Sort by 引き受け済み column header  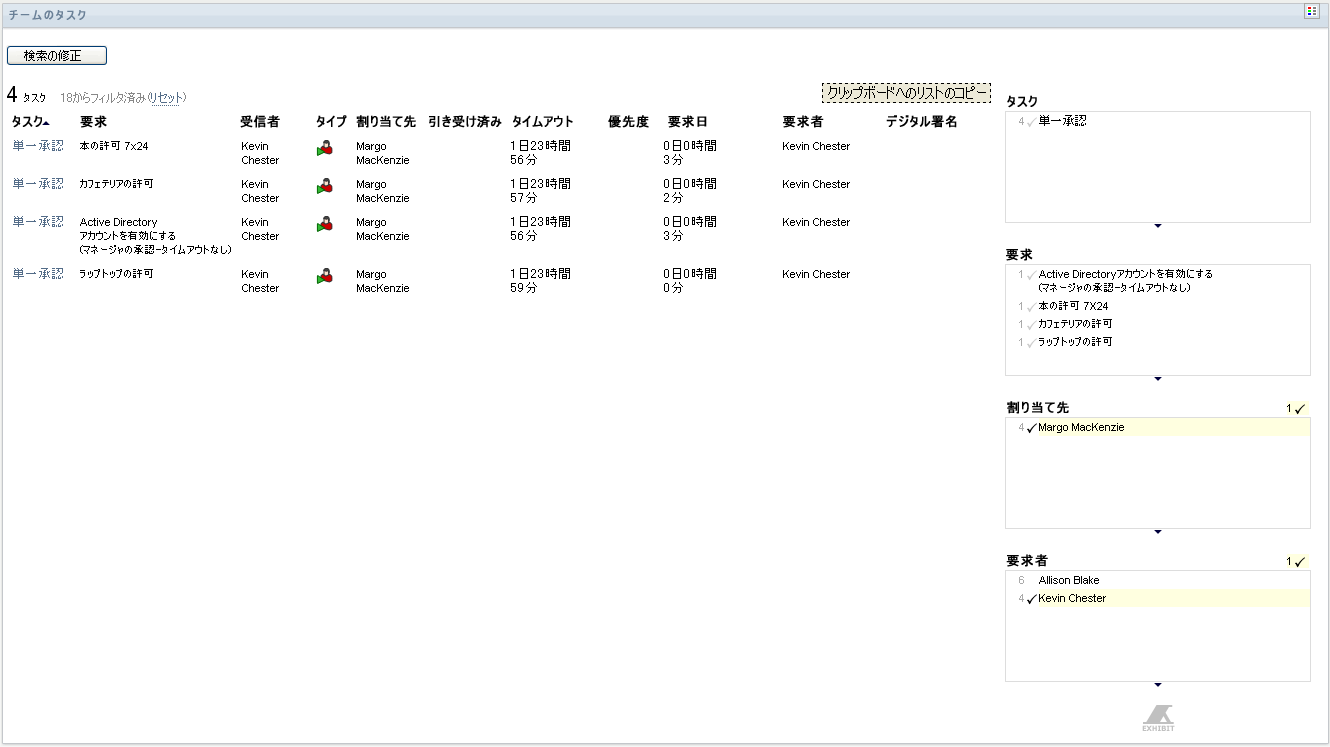pos(465,122)
